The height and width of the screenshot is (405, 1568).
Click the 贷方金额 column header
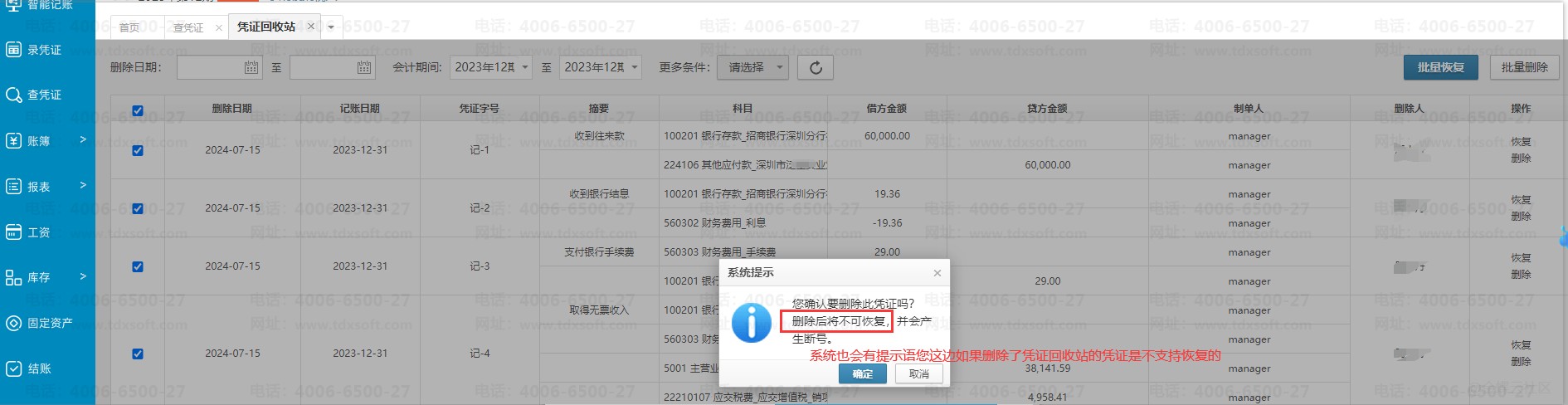tap(1048, 109)
